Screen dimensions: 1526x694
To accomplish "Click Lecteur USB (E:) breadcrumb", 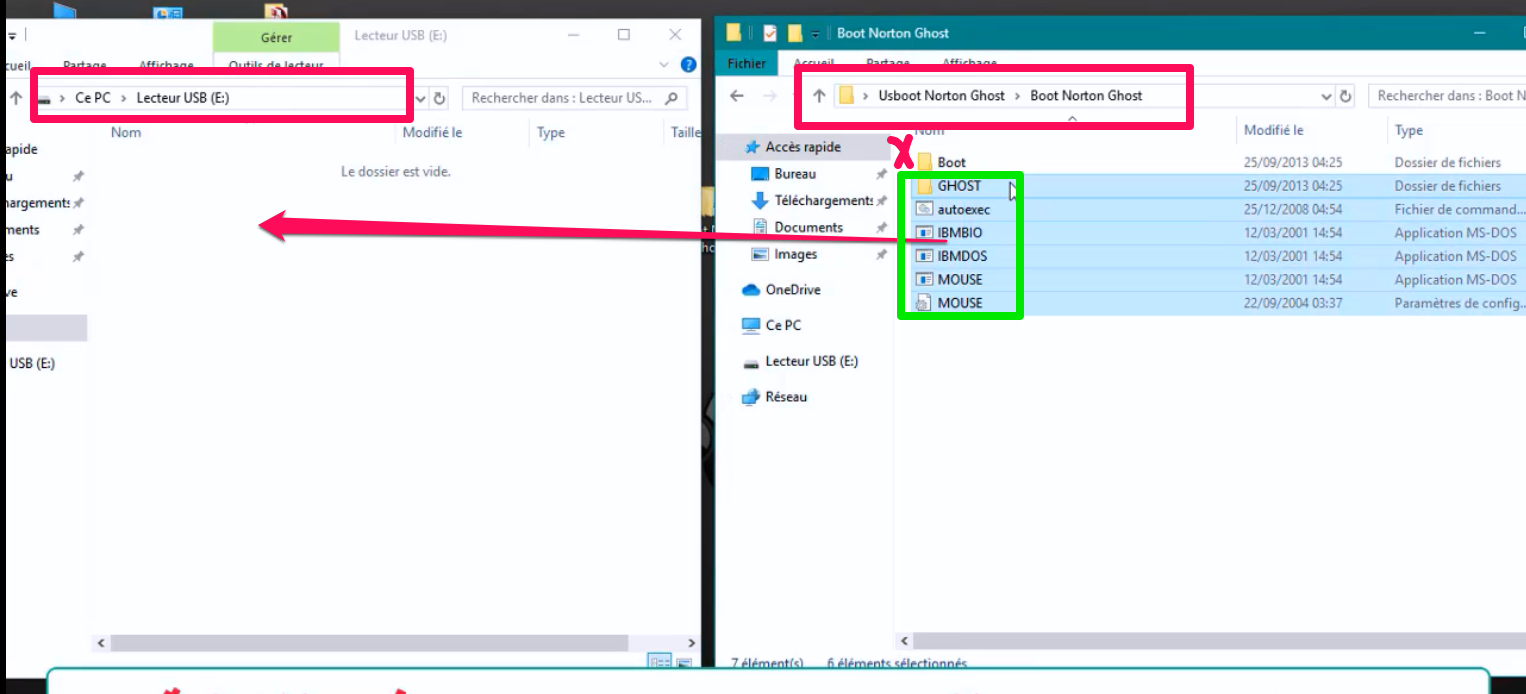I will tap(183, 98).
